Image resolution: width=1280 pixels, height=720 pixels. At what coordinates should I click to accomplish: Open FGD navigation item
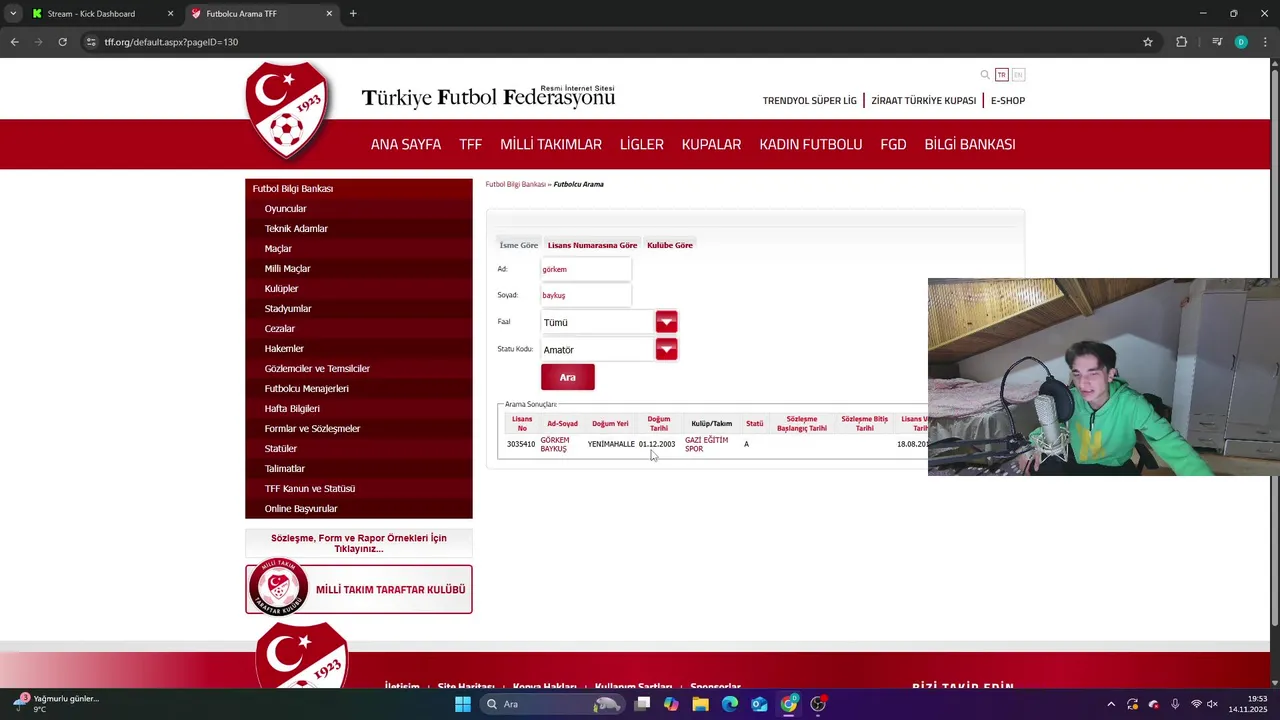893,144
